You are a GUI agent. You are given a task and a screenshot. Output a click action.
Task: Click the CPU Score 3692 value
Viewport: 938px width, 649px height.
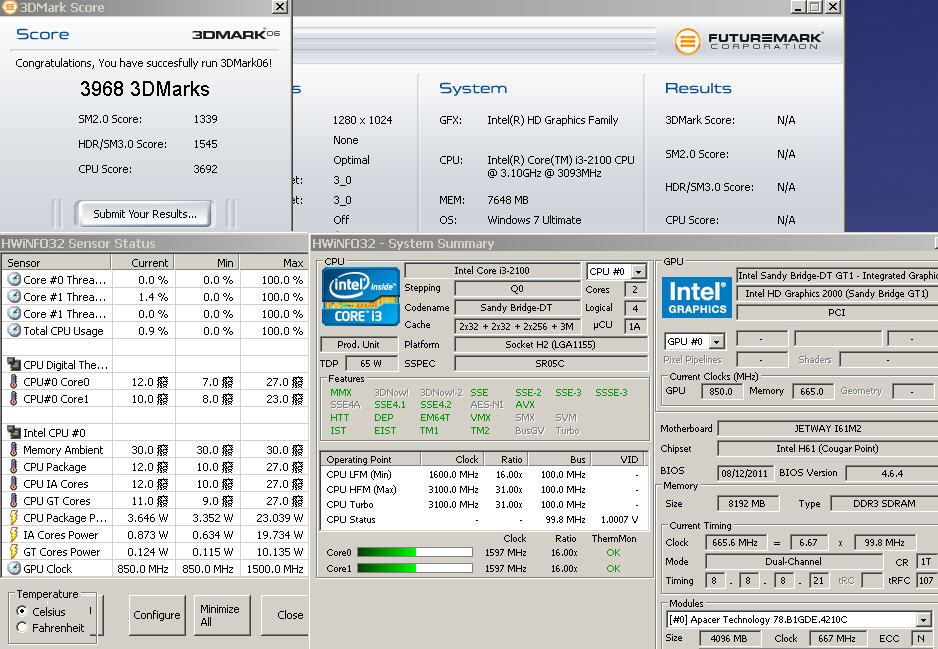(x=205, y=169)
